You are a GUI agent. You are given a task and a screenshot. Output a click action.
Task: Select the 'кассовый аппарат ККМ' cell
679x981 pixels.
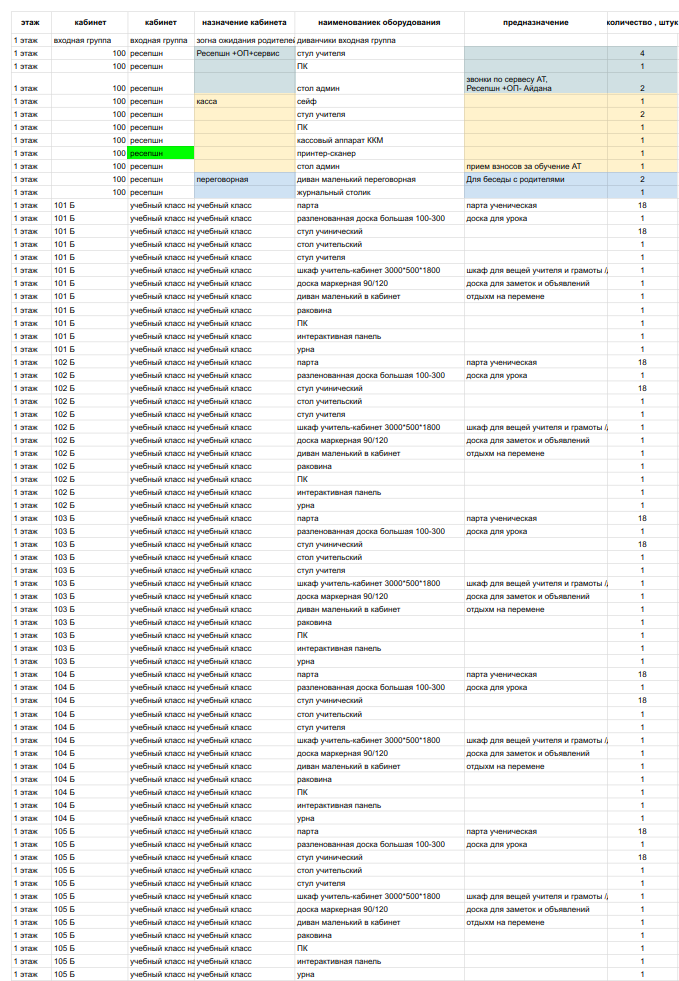(x=379, y=141)
